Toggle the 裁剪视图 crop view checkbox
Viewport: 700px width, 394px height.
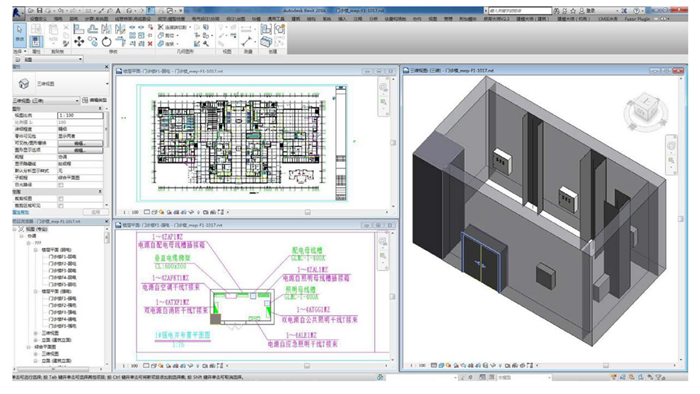click(x=61, y=199)
